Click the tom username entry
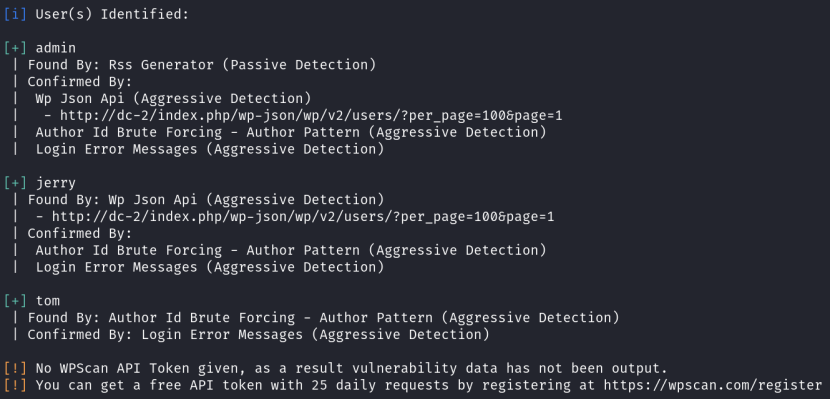 (x=48, y=301)
